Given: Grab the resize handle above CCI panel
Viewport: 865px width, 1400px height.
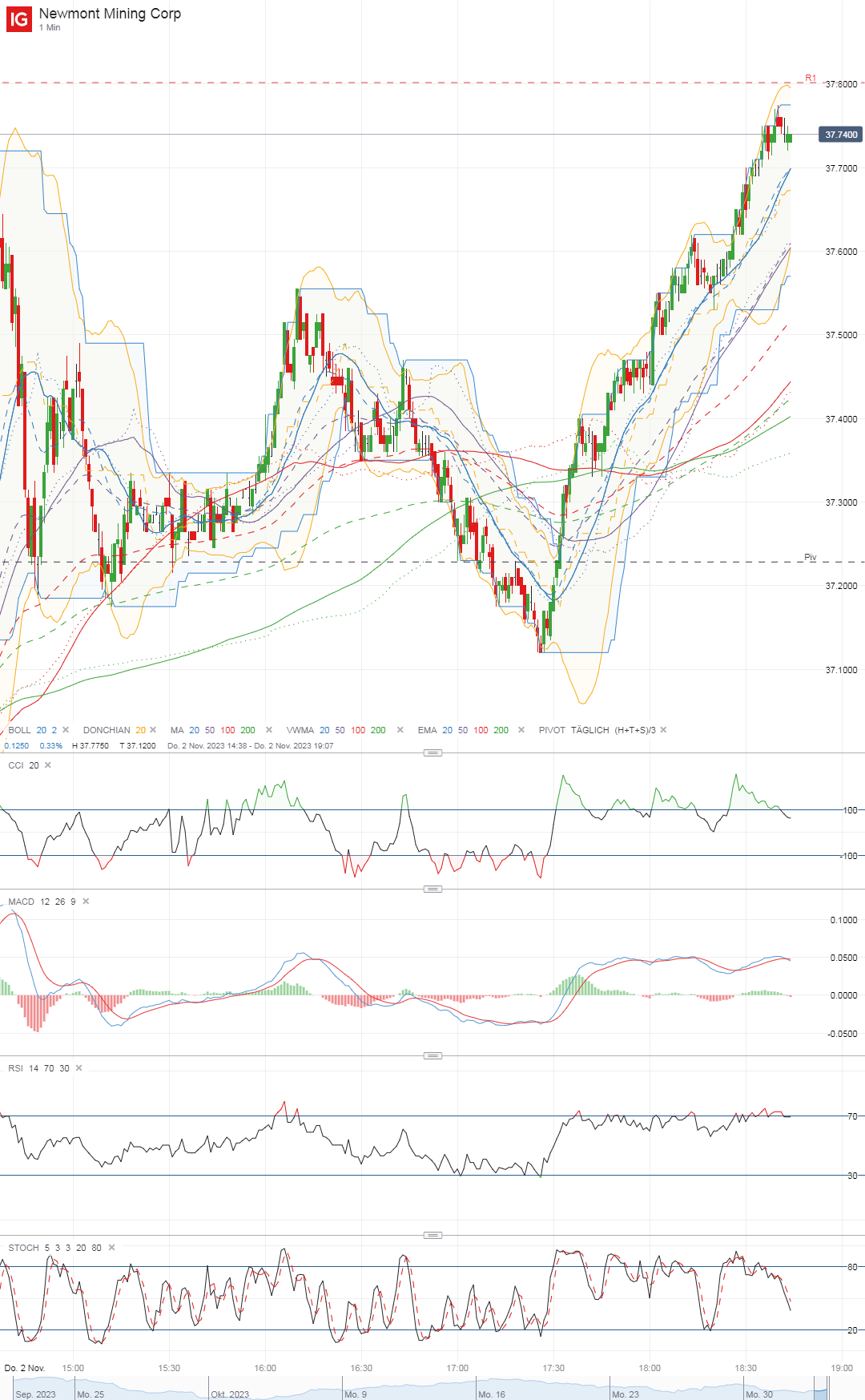Looking at the screenshot, I should coord(432,752).
